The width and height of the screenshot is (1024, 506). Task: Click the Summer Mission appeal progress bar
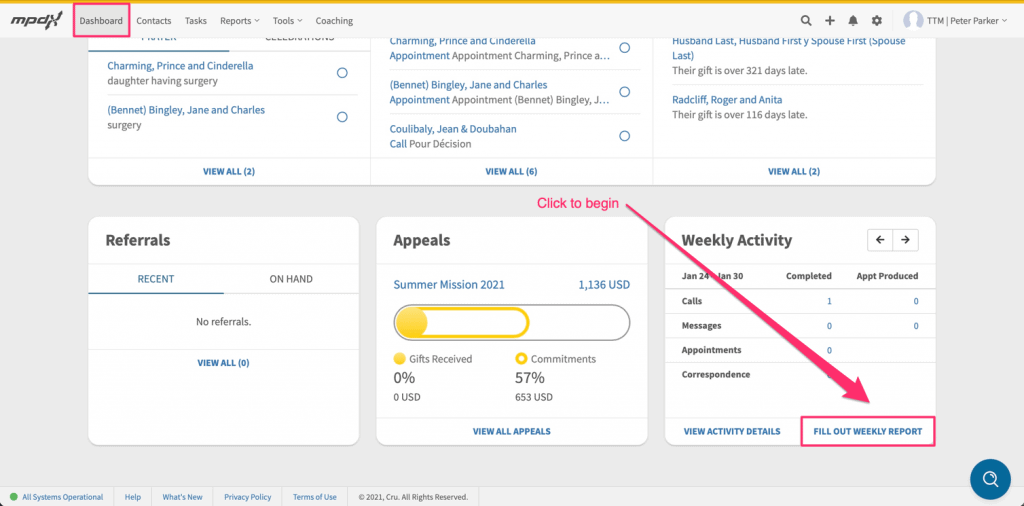[511, 323]
